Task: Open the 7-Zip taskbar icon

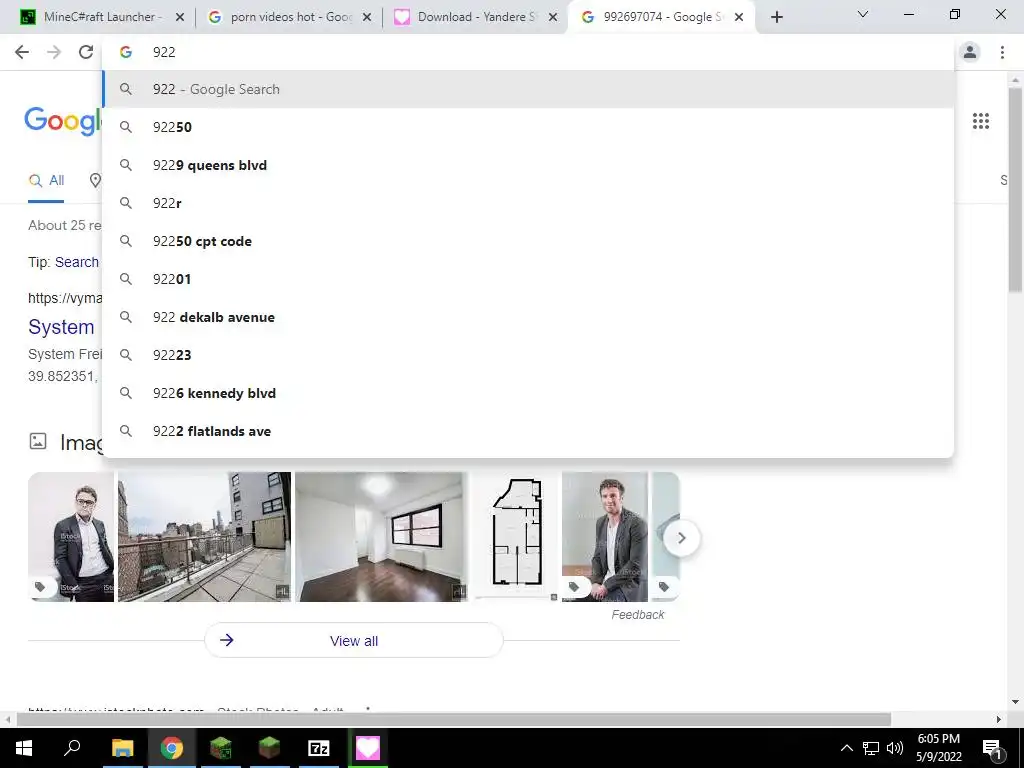Action: (318, 748)
